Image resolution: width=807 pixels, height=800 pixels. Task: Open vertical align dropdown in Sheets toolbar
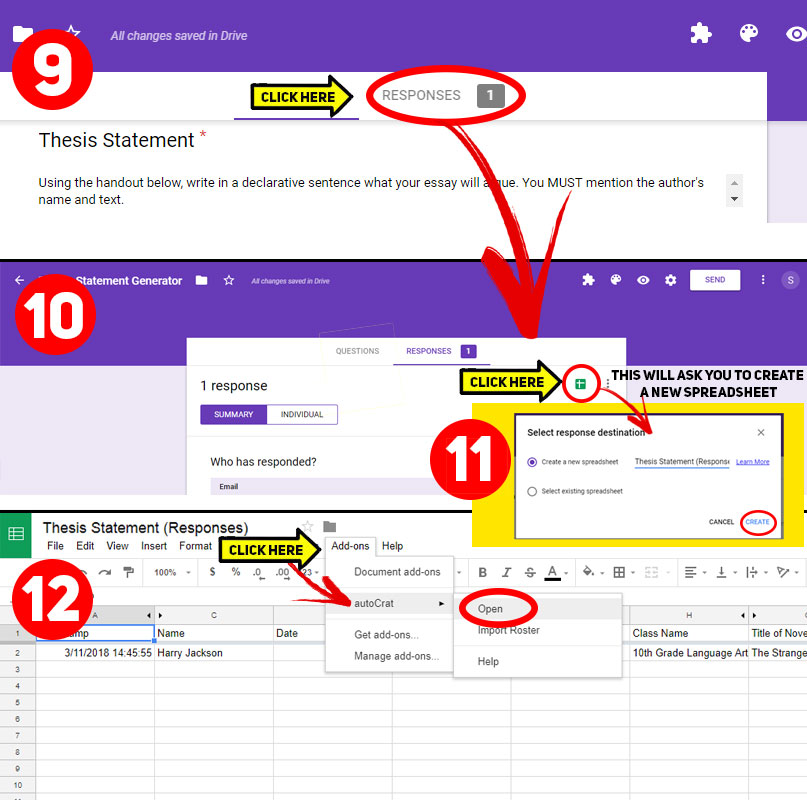point(726,572)
